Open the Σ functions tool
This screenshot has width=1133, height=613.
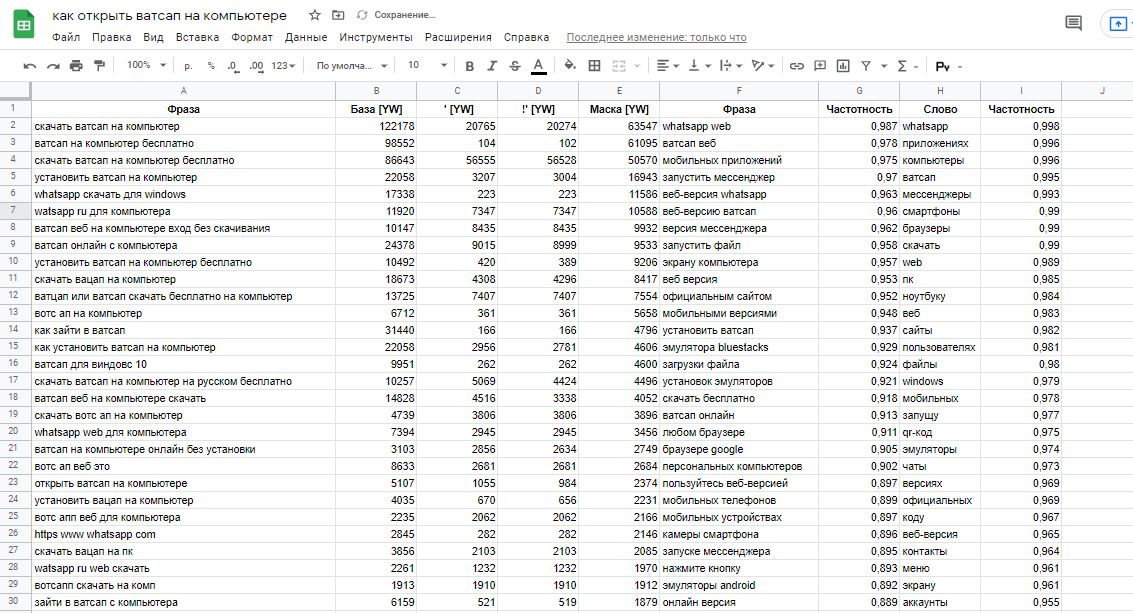902,66
